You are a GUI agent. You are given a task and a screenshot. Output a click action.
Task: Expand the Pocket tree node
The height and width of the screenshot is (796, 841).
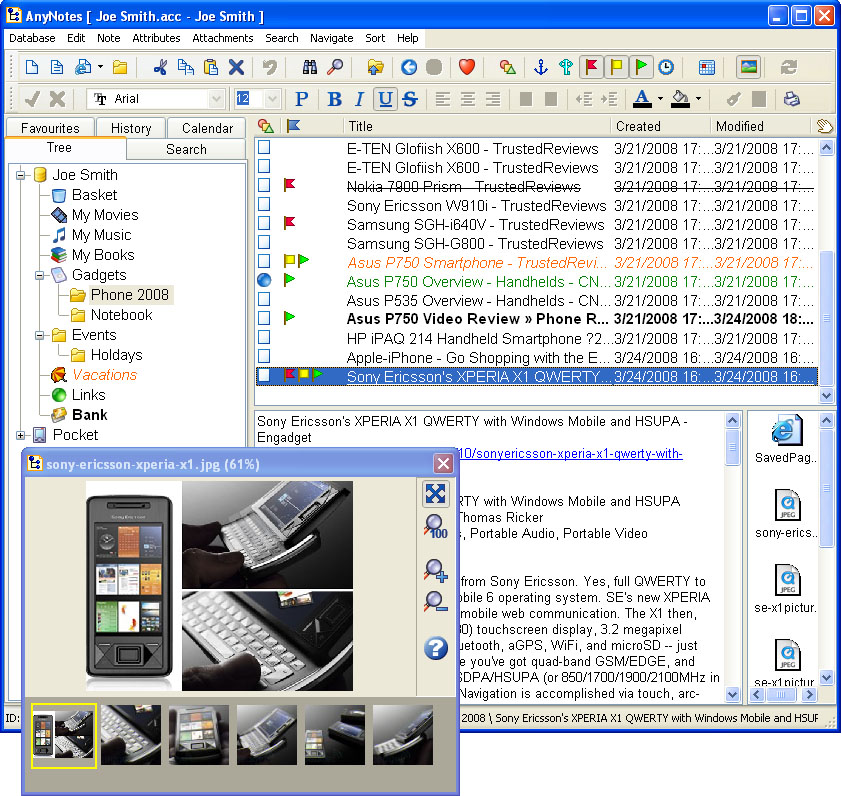coord(21,435)
